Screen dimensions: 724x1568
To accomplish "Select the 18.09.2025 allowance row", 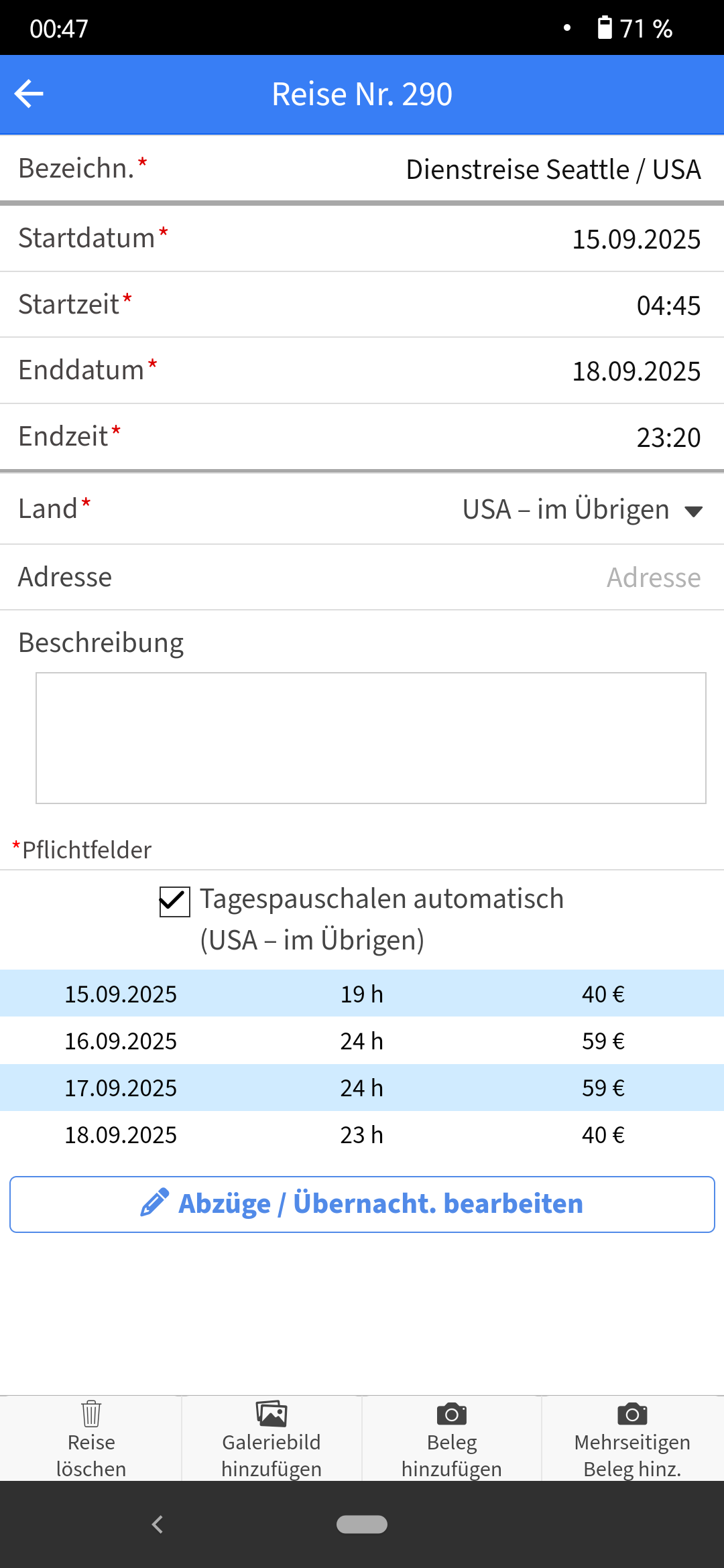I will (362, 1134).
